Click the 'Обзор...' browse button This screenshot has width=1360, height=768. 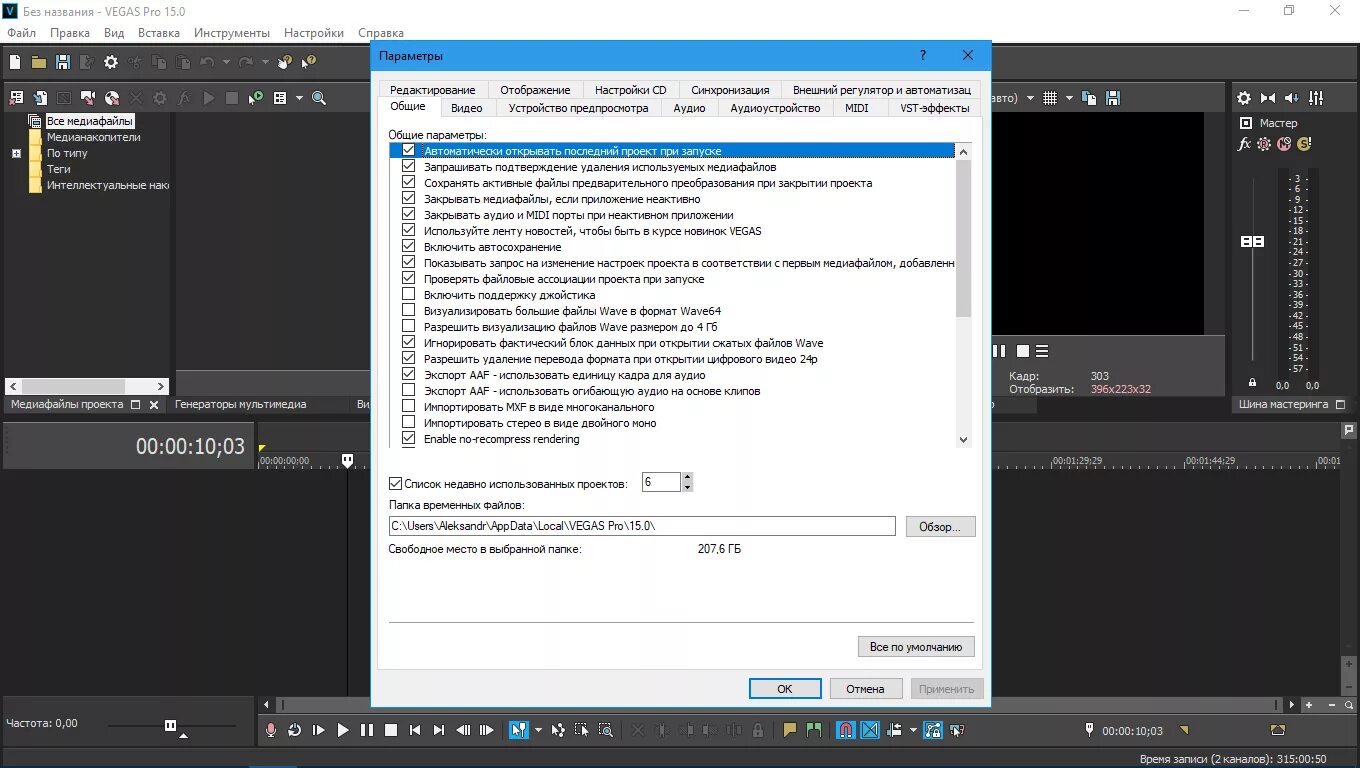pos(940,526)
